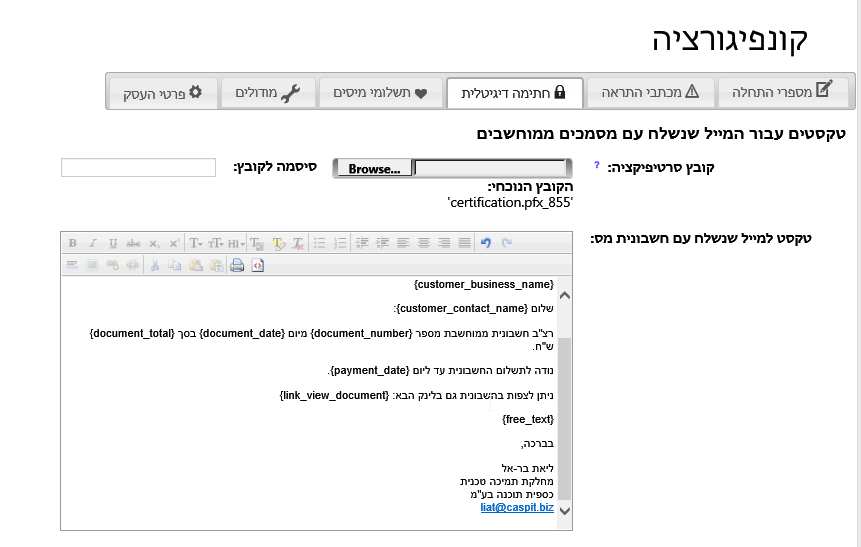Insert a numbered list
Screen dimensions: 861x547
tap(340, 243)
